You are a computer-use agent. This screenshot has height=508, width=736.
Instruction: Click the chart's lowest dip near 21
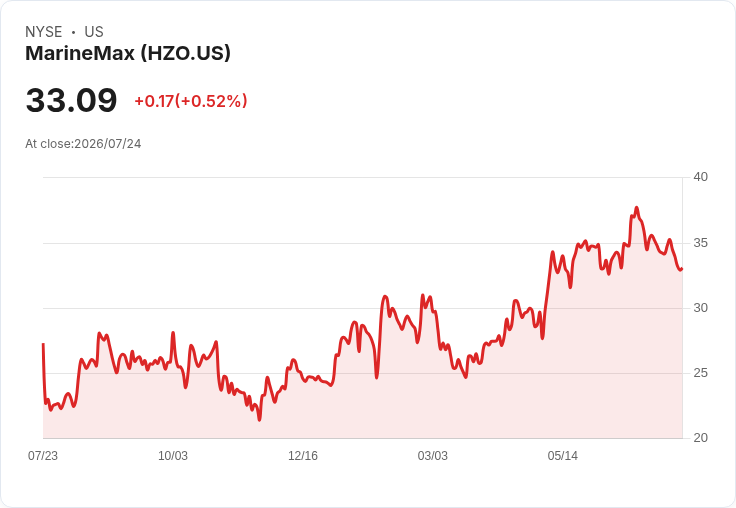click(x=260, y=420)
